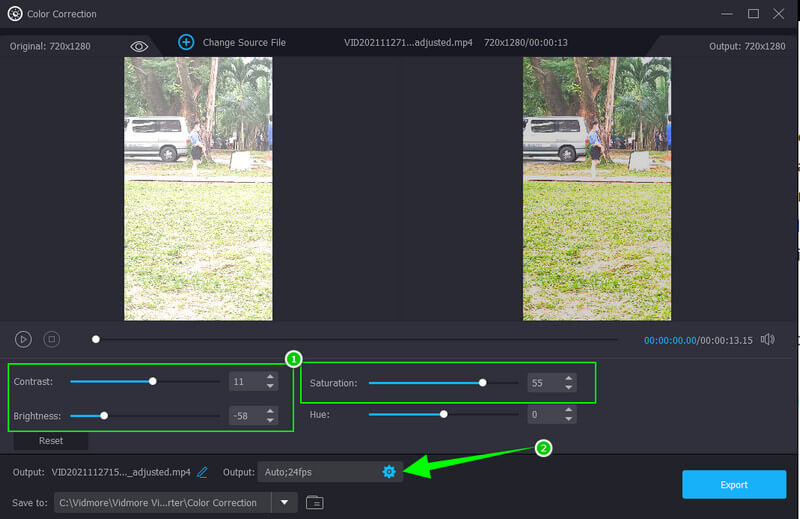Increase Contrast value with up arrow

(x=269, y=377)
